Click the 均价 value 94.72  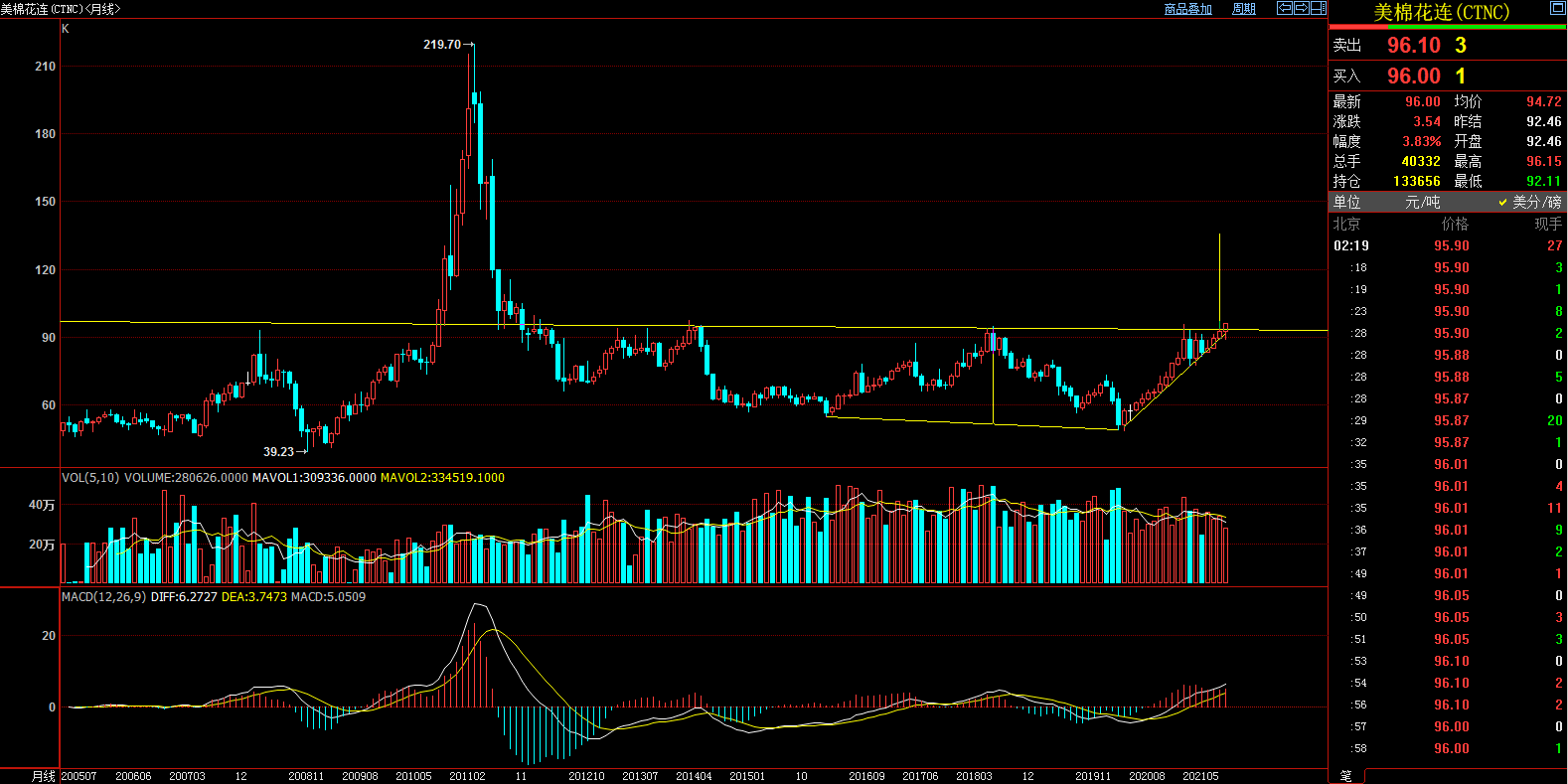pyautogui.click(x=1544, y=101)
